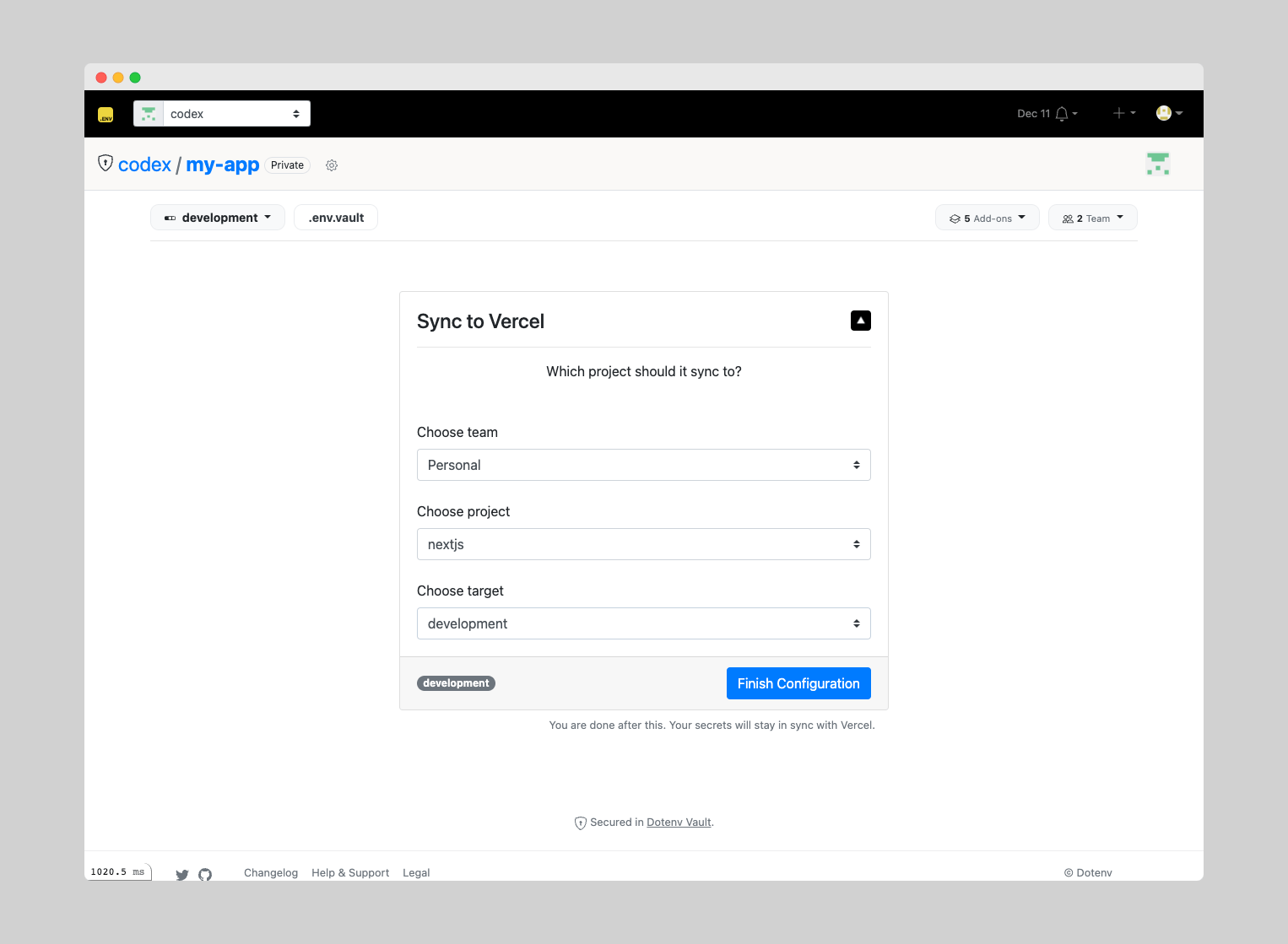The image size is (1288, 944).
Task: Click the shield icon beside Secured in
Action: pos(581,823)
